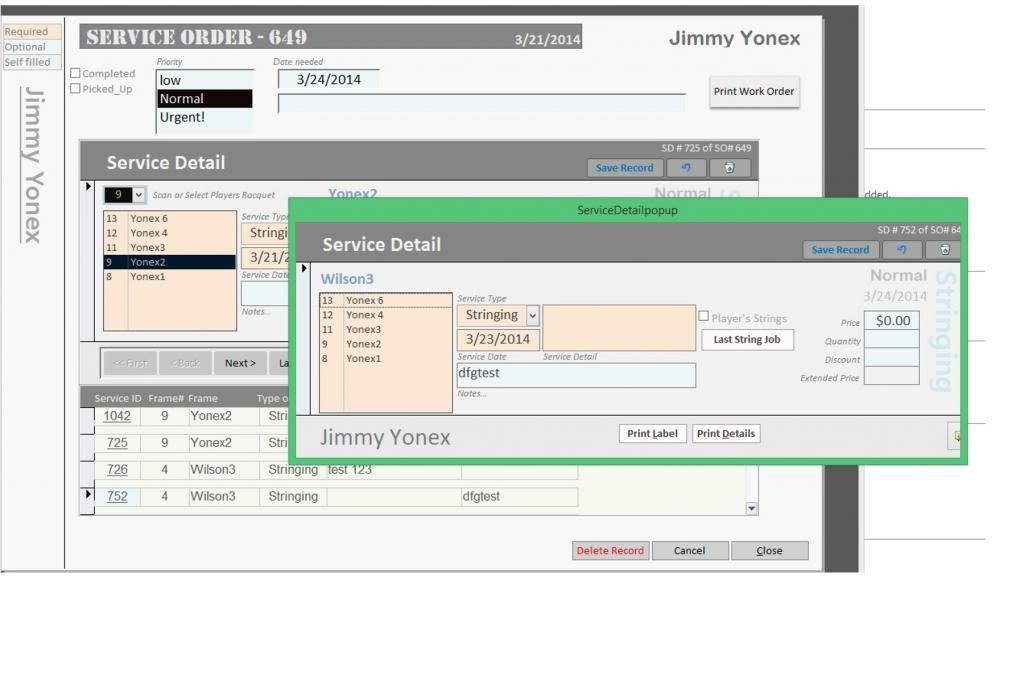Image resolution: width=1024 pixels, height=682 pixels.
Task: Click Discount field in popup
Action: (x=891, y=357)
